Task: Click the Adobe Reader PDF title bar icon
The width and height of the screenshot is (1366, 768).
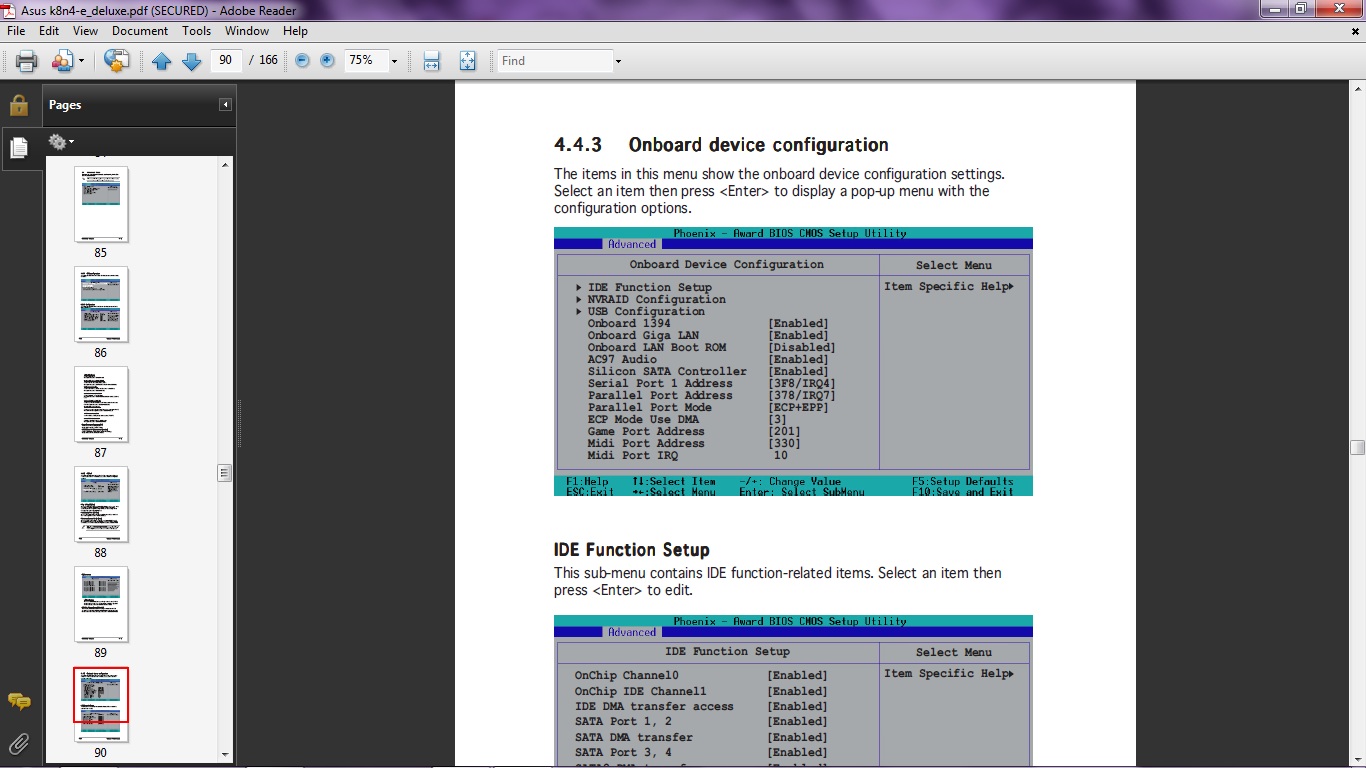Action: tap(10, 9)
